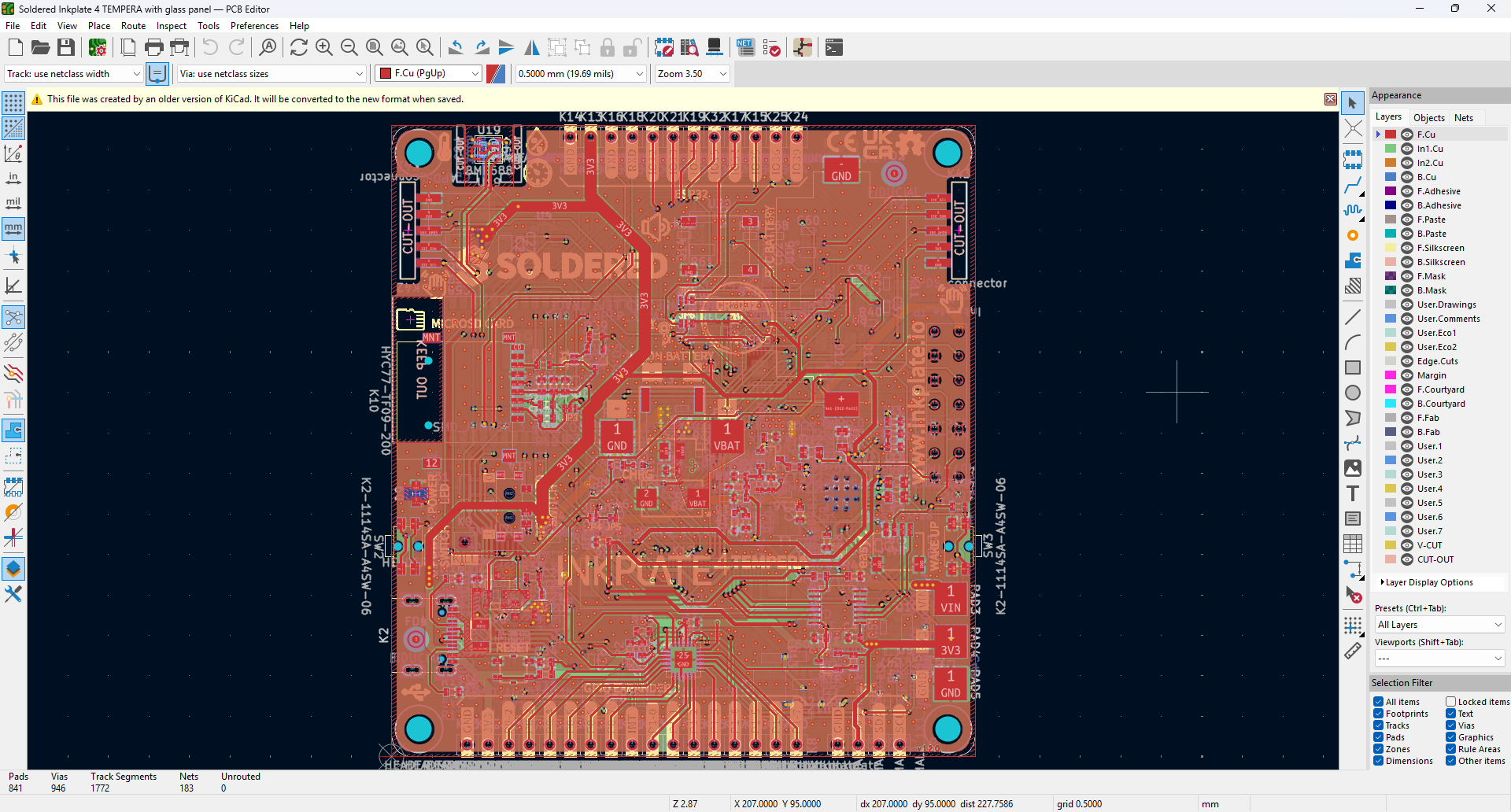Click the Refresh view icon
Image resolution: width=1511 pixels, height=812 pixels.
[x=298, y=48]
